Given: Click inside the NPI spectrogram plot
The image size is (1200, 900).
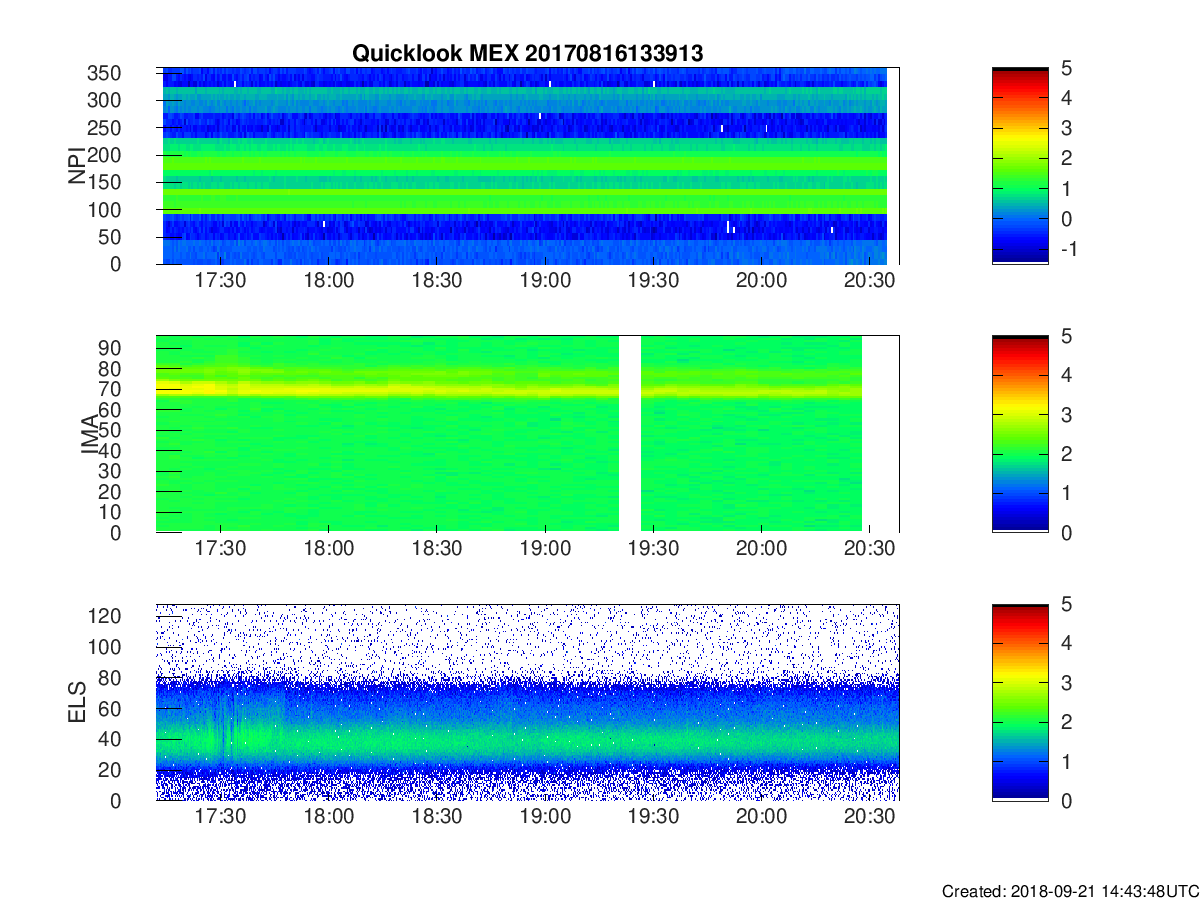Looking at the screenshot, I should tap(527, 166).
